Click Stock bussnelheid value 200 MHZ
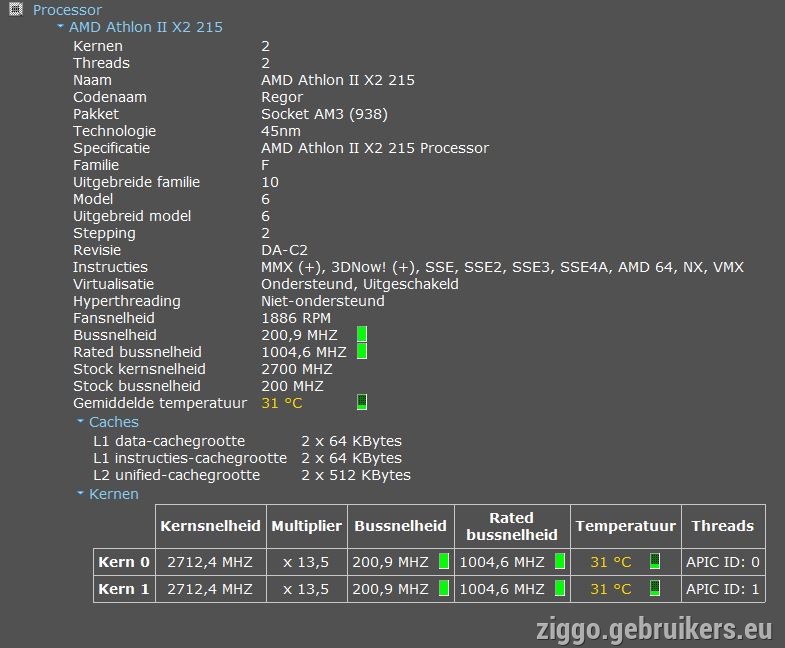785x648 pixels. click(x=292, y=386)
